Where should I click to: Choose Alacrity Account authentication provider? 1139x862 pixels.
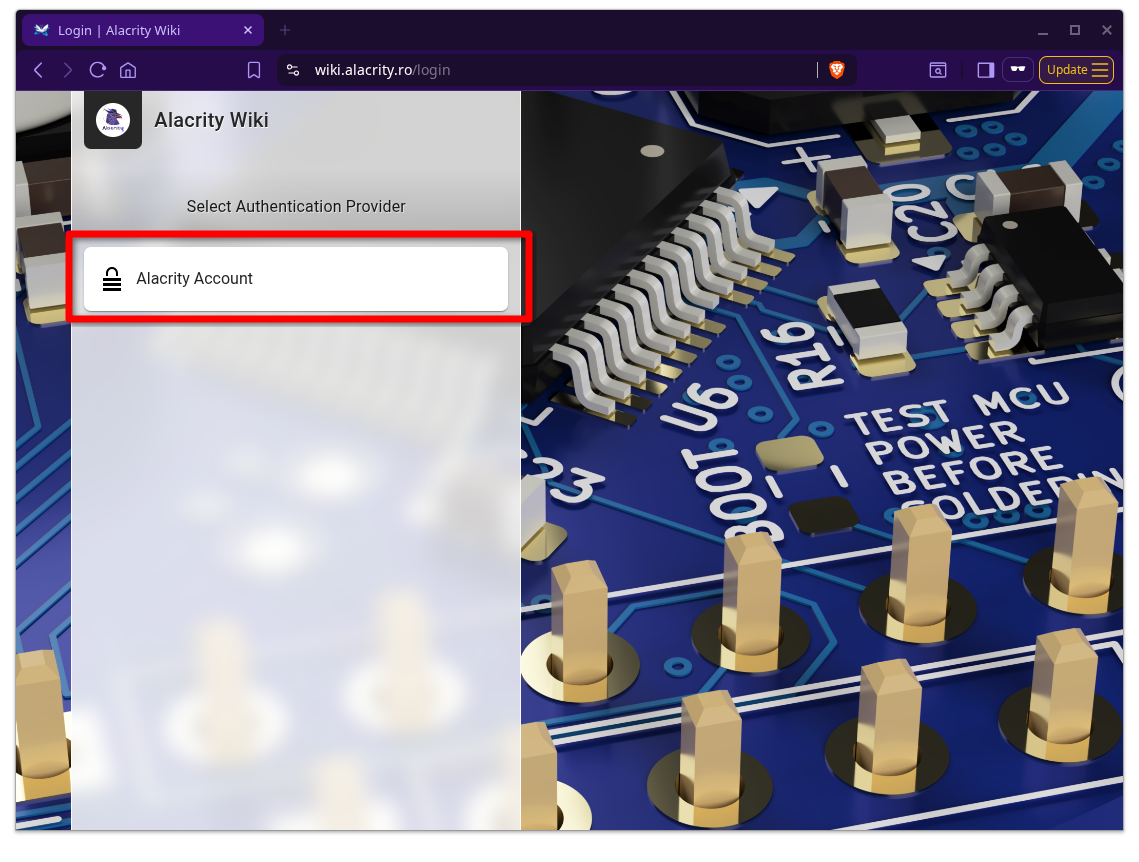296,279
